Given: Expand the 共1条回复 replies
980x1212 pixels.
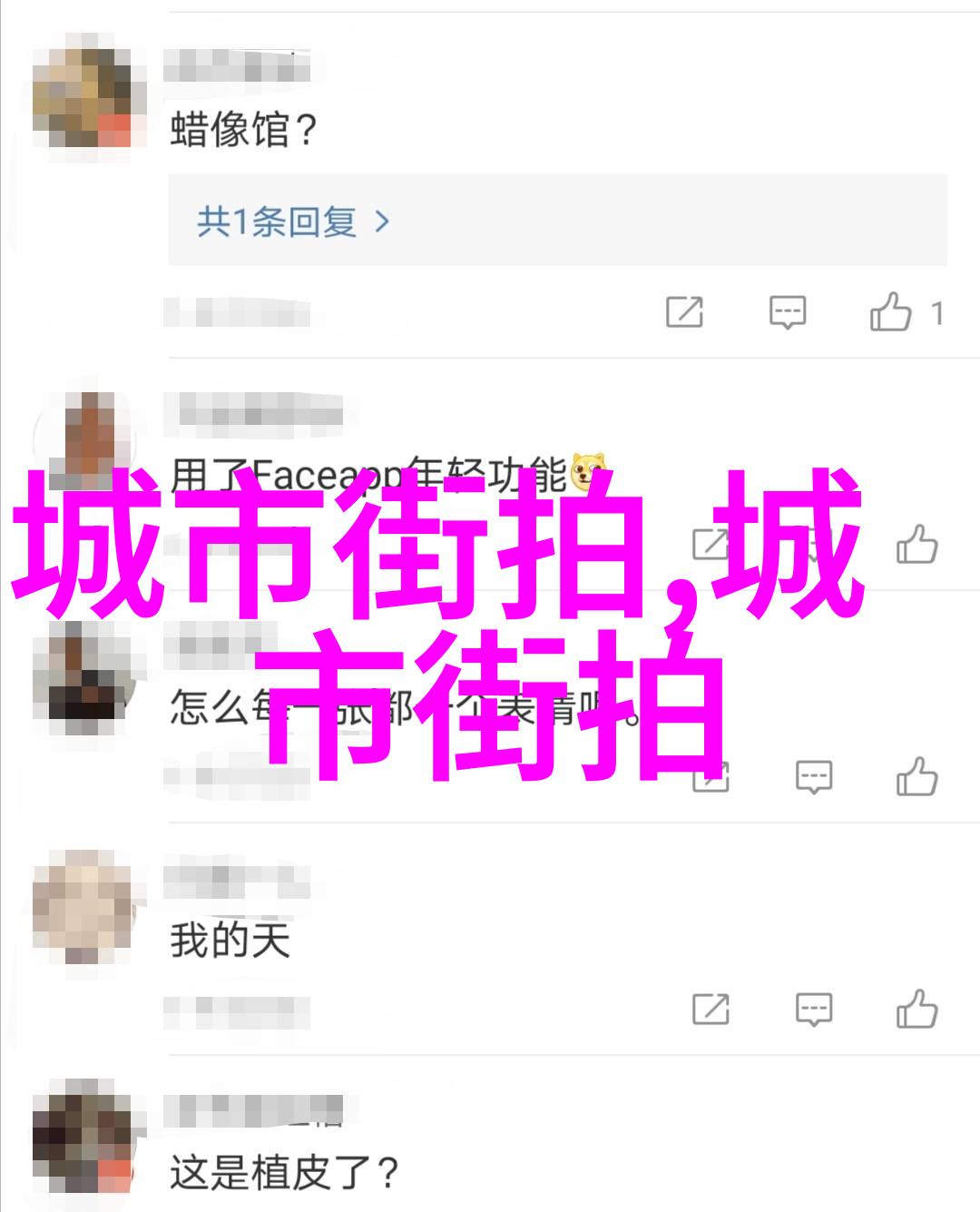Looking at the screenshot, I should point(557,222).
